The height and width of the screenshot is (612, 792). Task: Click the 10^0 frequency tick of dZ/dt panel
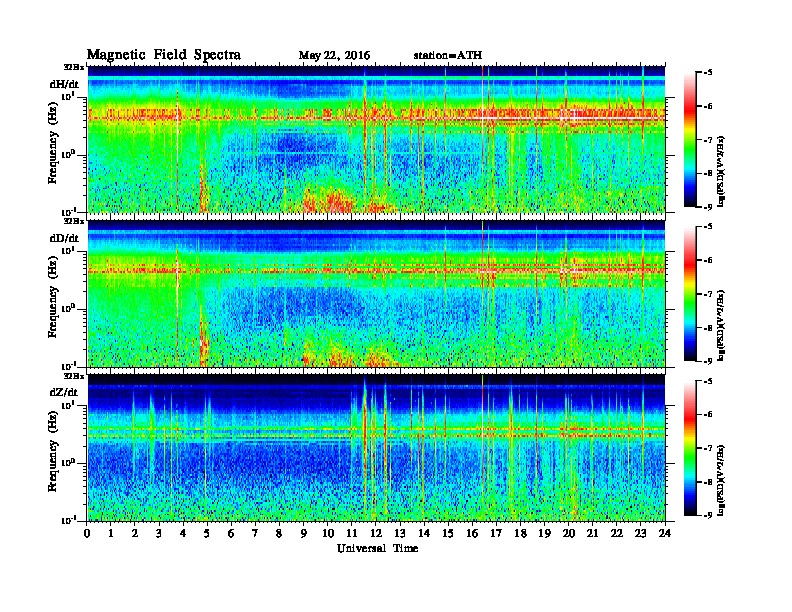tap(67, 462)
